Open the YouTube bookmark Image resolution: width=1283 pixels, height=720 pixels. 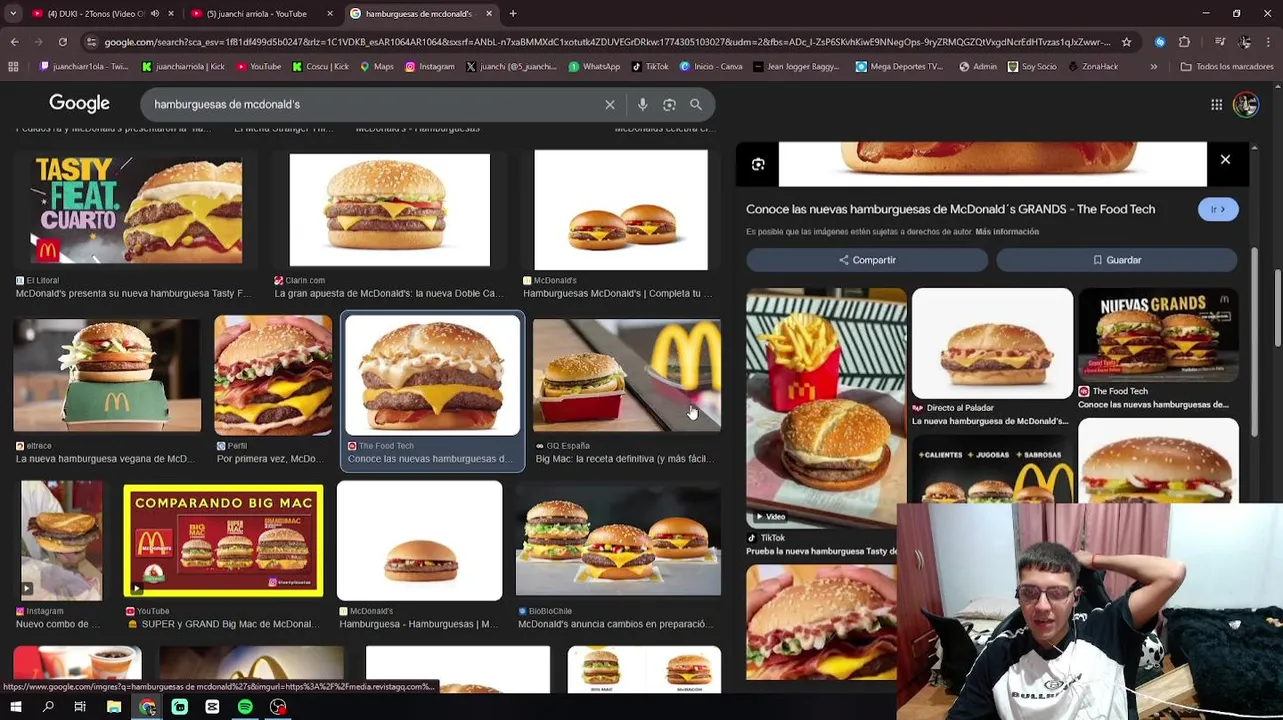(x=258, y=67)
